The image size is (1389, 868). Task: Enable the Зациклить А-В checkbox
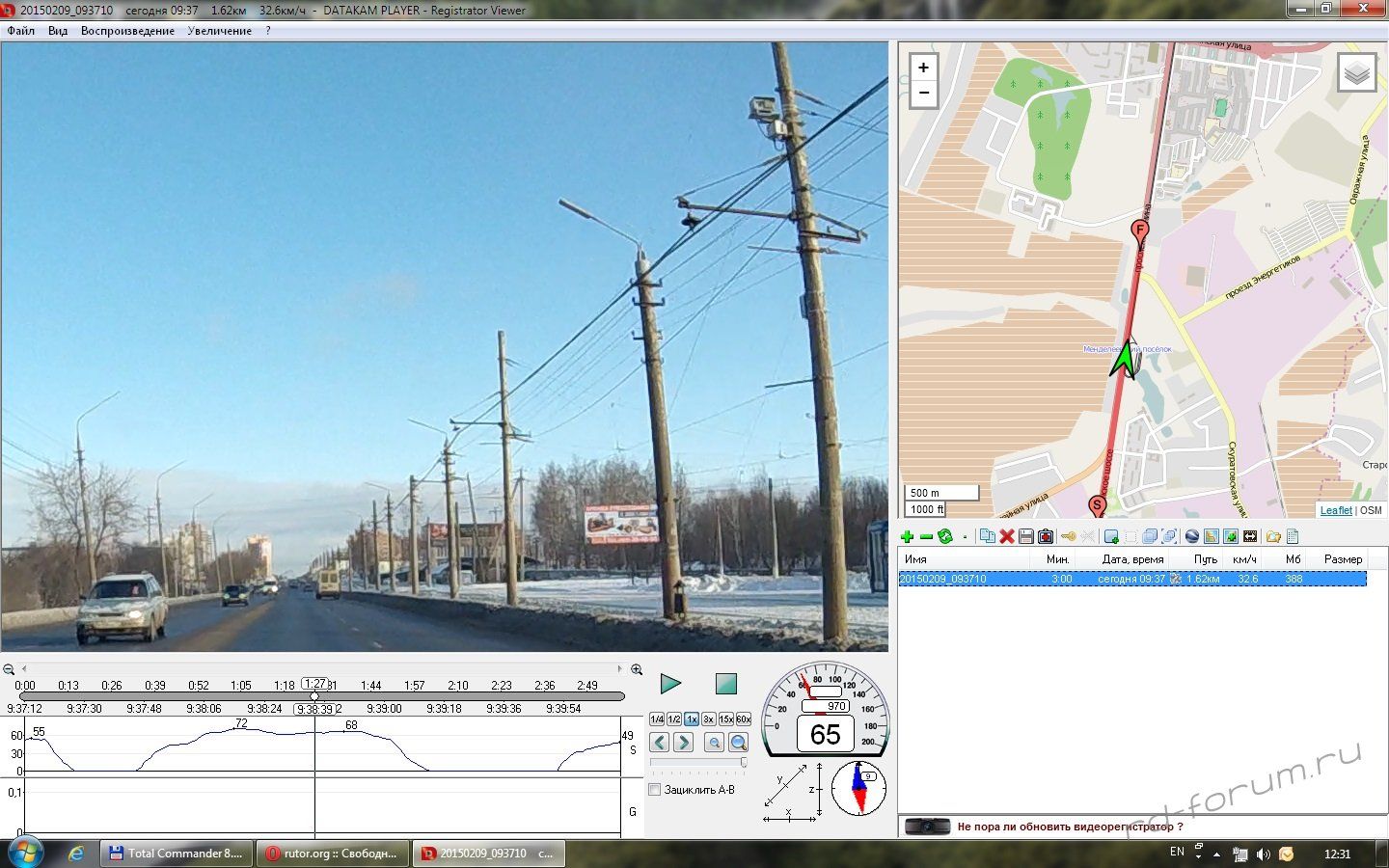pyautogui.click(x=655, y=790)
